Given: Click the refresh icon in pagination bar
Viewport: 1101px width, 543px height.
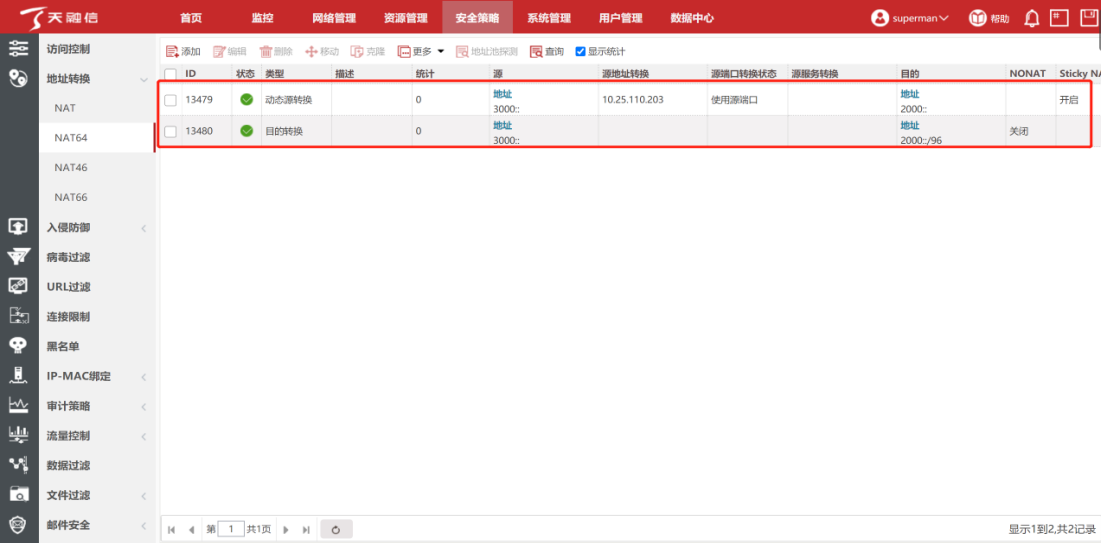Looking at the screenshot, I should point(336,530).
